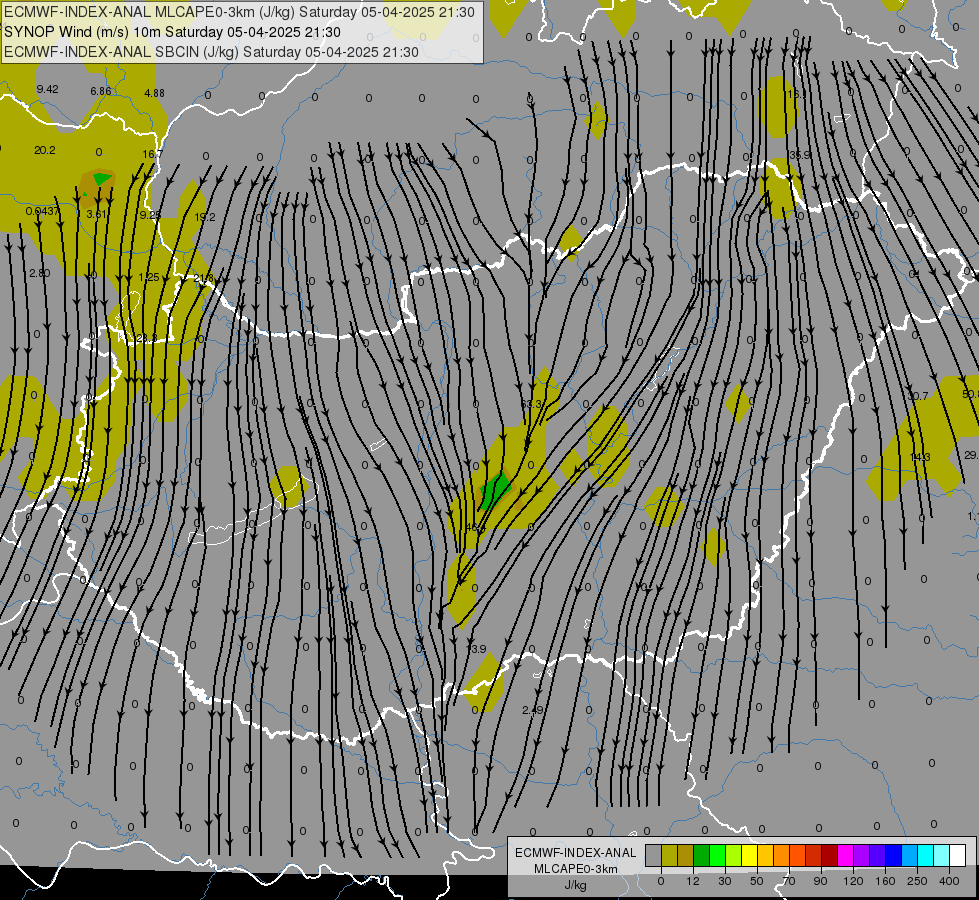This screenshot has width=979, height=900.
Task: Click the MLCAPE0-3km title line at top
Action: point(239,12)
